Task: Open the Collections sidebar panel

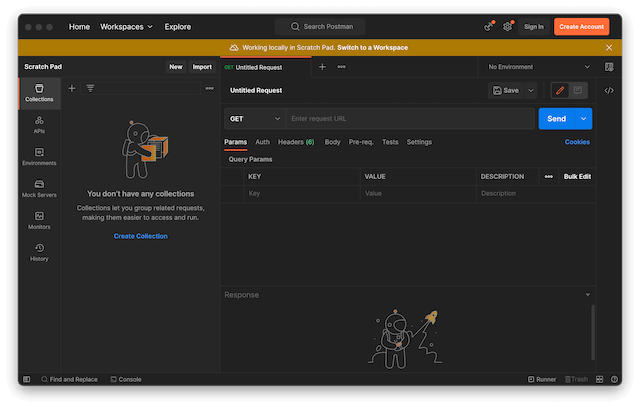Action: click(39, 93)
